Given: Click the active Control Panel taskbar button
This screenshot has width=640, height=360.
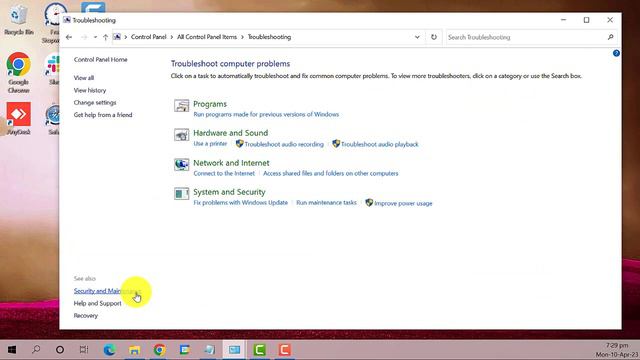Looking at the screenshot, I should click(x=234, y=350).
